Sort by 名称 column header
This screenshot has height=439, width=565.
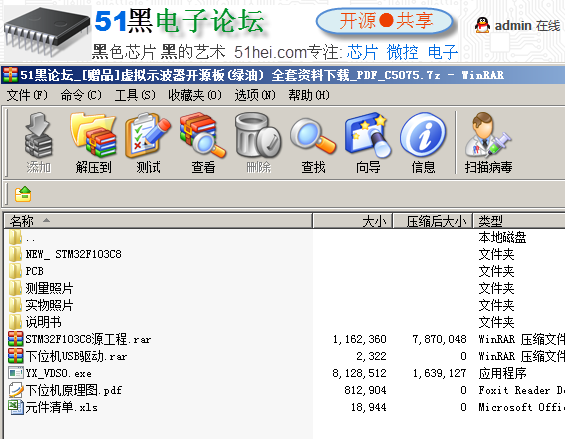click(x=158, y=221)
